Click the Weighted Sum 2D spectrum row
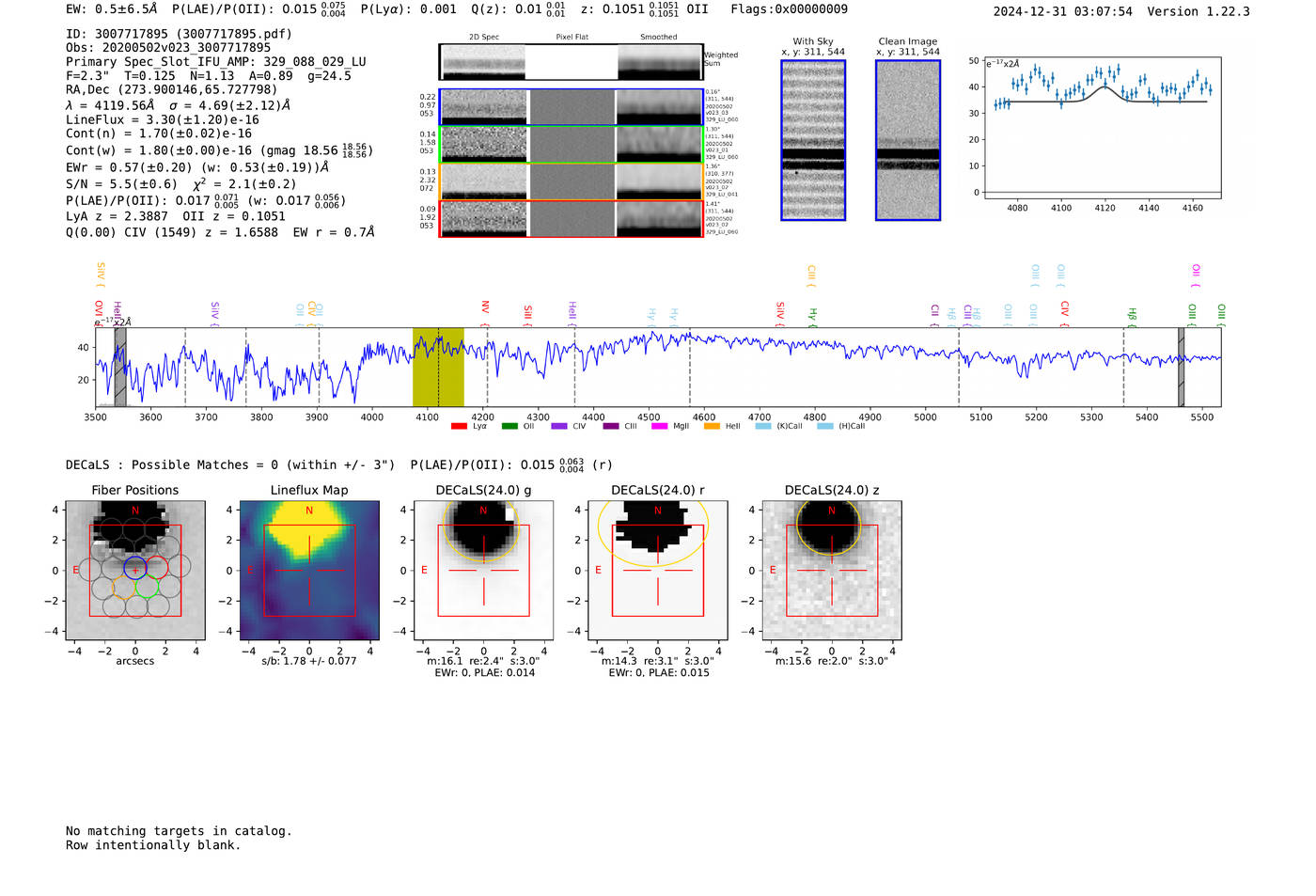1316x896 pixels. [x=572, y=62]
